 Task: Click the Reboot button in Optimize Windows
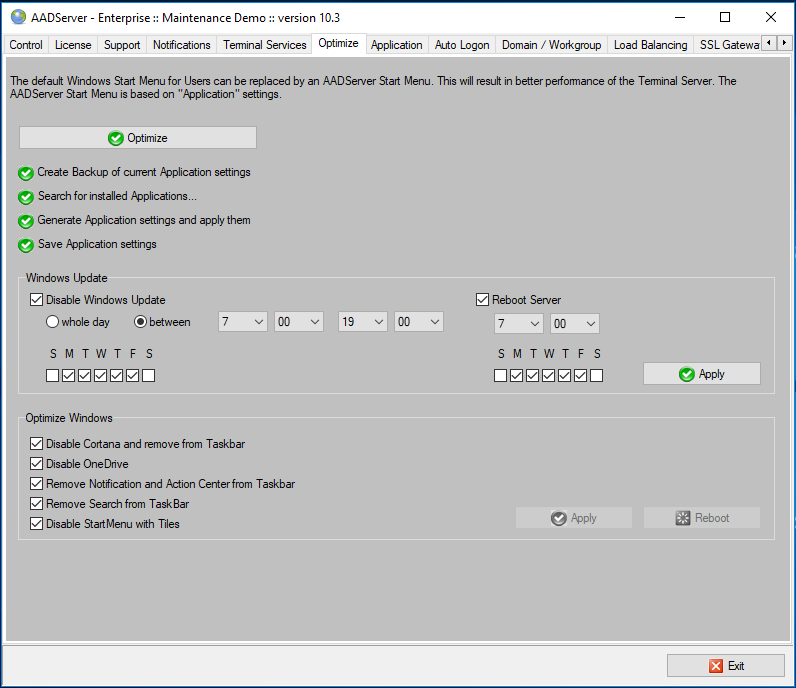pos(702,517)
